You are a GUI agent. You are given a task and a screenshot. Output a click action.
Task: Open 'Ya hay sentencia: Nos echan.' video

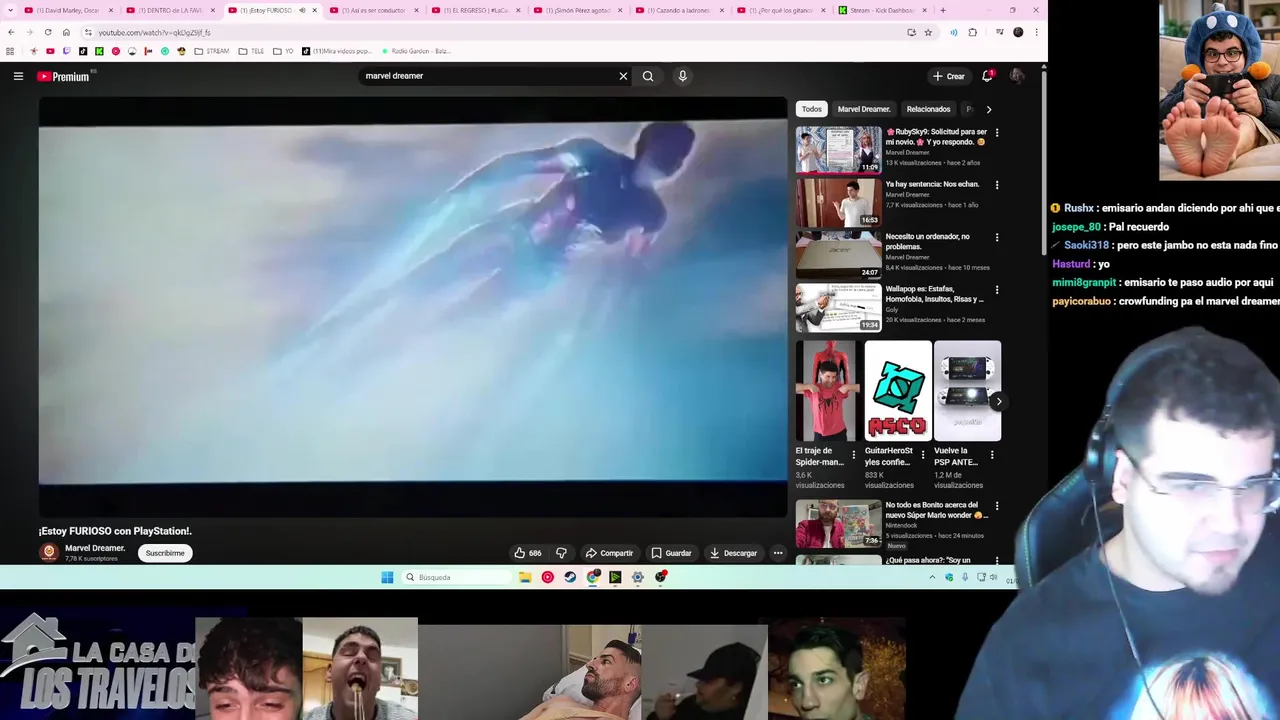pos(838,202)
